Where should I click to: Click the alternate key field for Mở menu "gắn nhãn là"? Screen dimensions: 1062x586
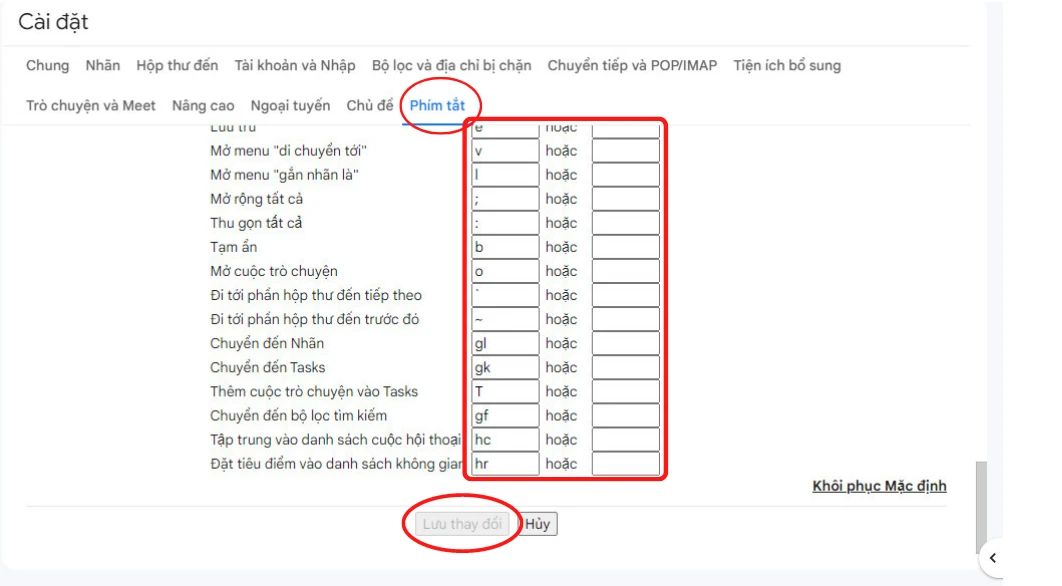[626, 175]
